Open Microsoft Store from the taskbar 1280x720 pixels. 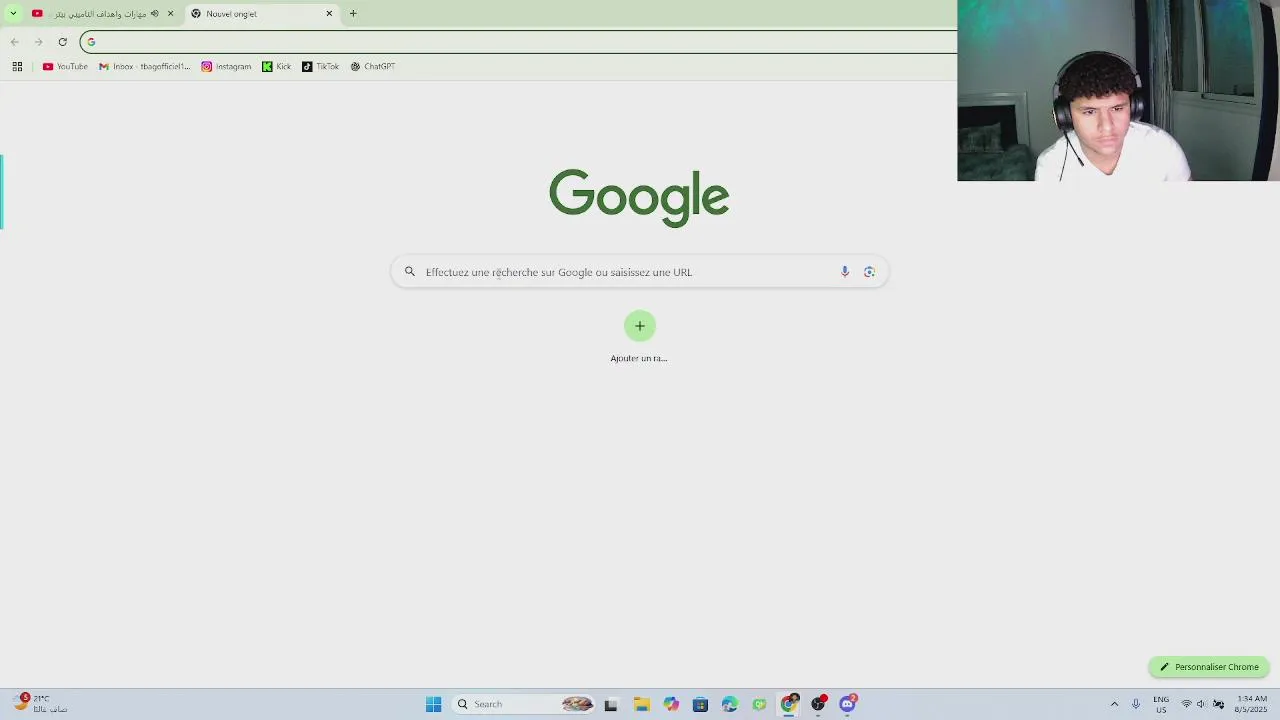(x=700, y=705)
